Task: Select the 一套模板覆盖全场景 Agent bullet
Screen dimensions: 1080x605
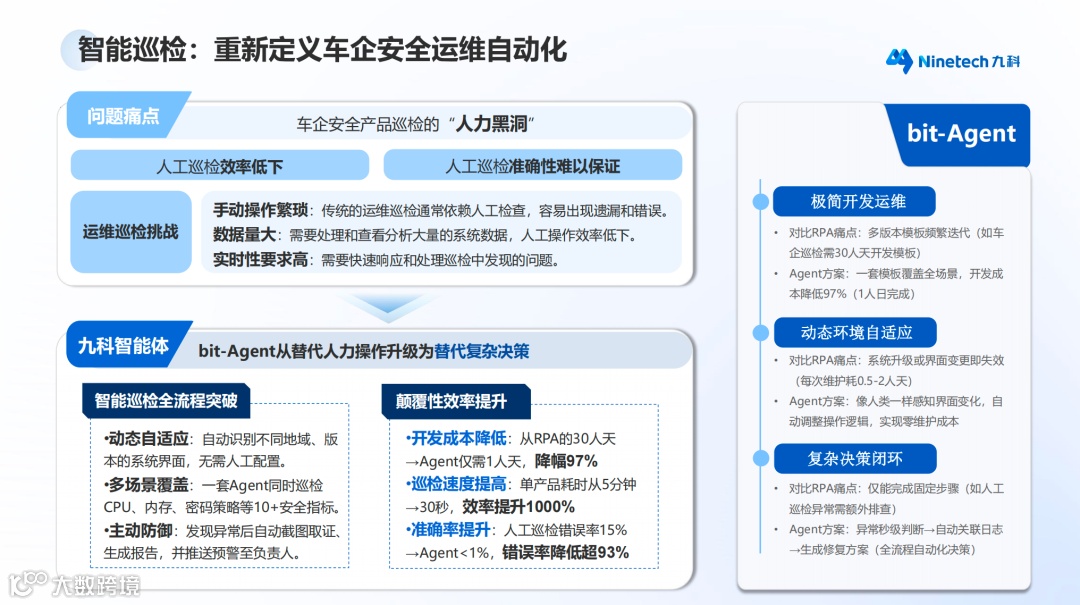Action: (895, 283)
